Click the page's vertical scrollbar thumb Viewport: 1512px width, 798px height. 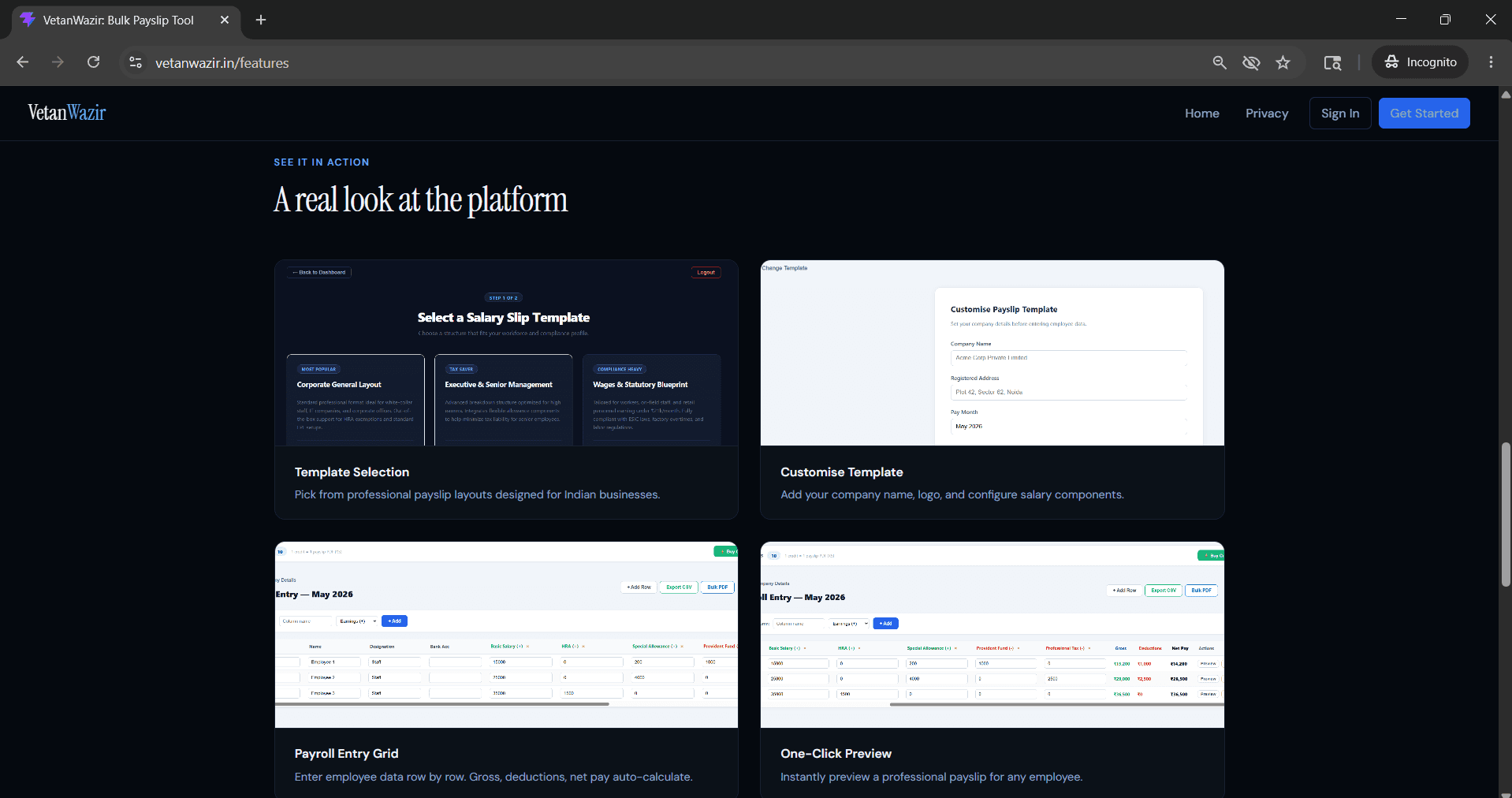tap(1506, 514)
